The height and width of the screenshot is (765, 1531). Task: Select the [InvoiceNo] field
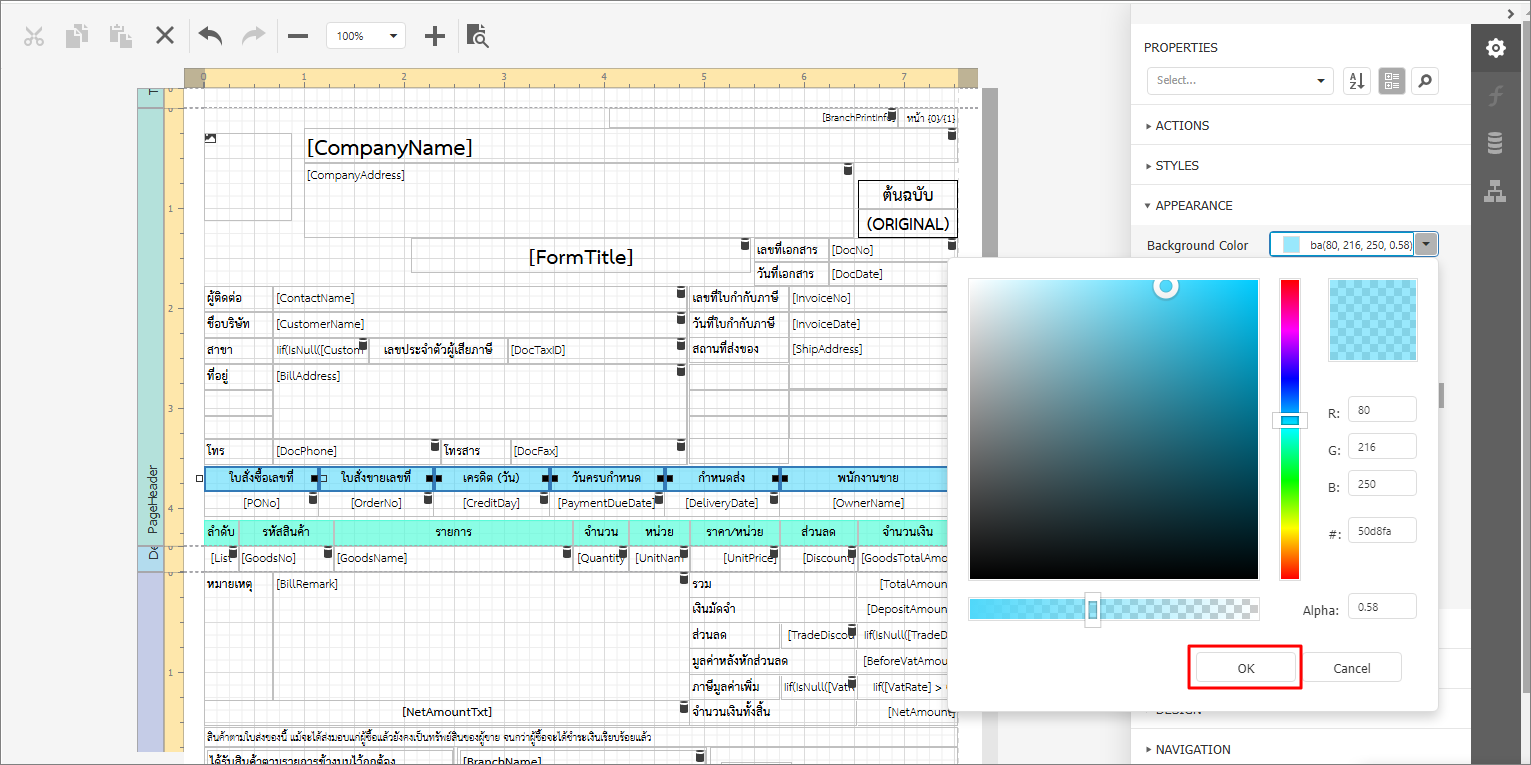click(869, 298)
